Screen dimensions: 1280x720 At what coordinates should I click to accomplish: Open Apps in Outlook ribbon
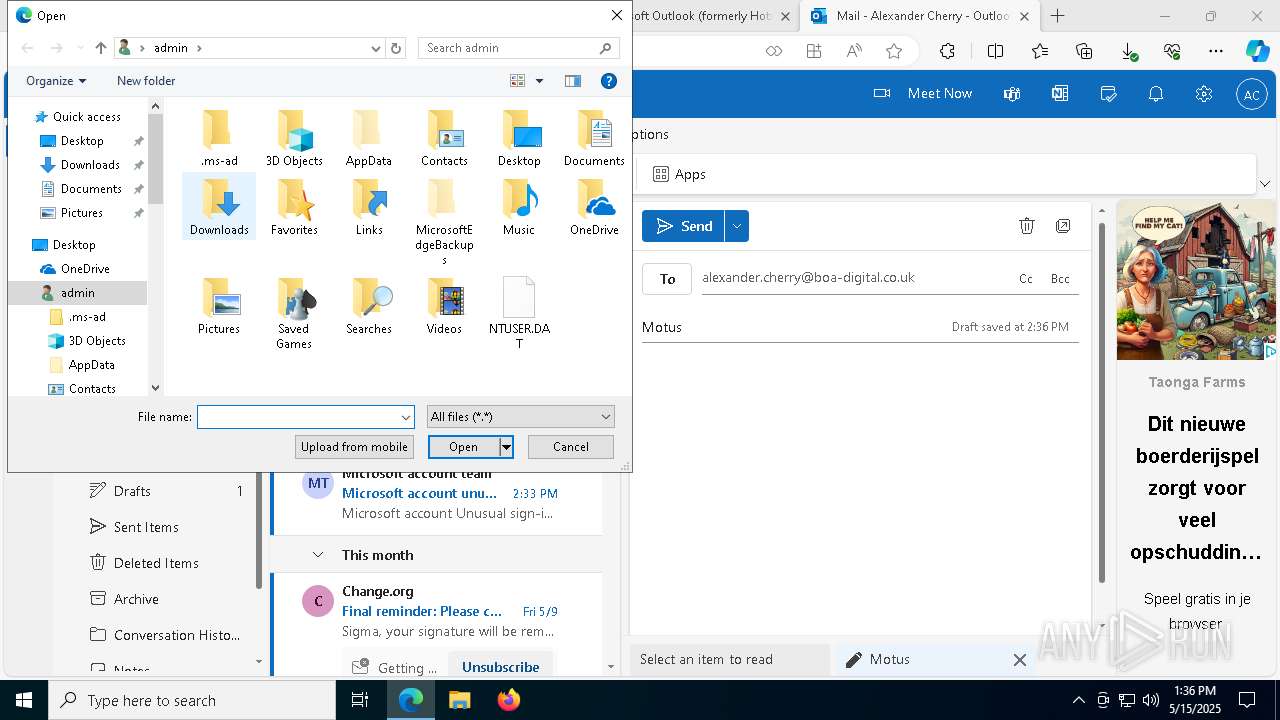click(679, 174)
